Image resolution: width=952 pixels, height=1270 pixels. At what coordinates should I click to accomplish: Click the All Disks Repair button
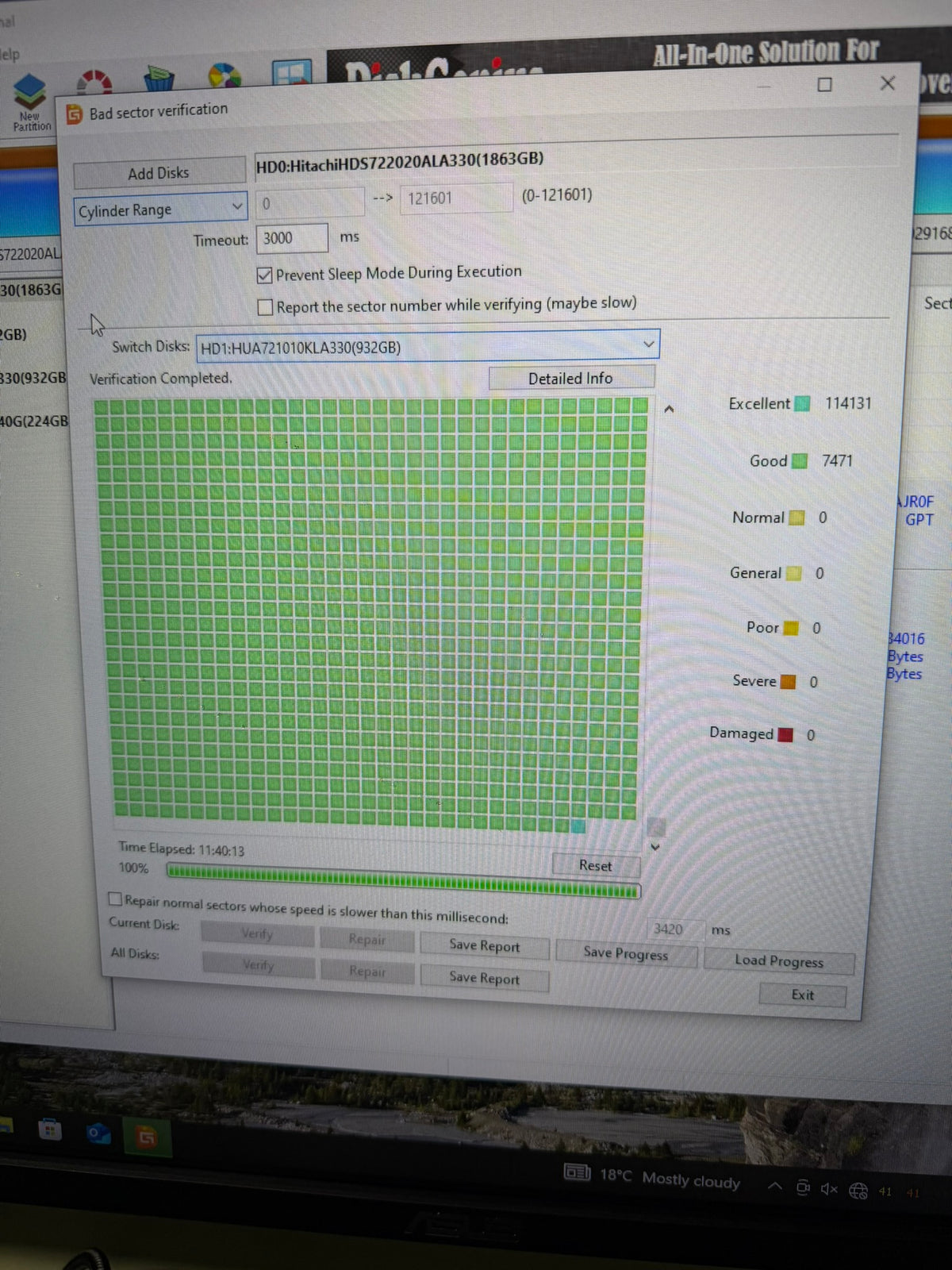tap(367, 971)
